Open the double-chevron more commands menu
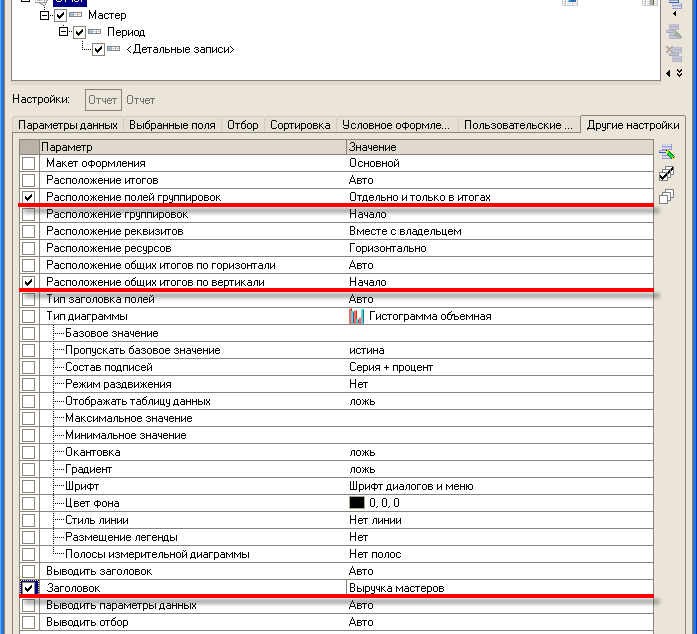Image resolution: width=697 pixels, height=634 pixels. 680,73
